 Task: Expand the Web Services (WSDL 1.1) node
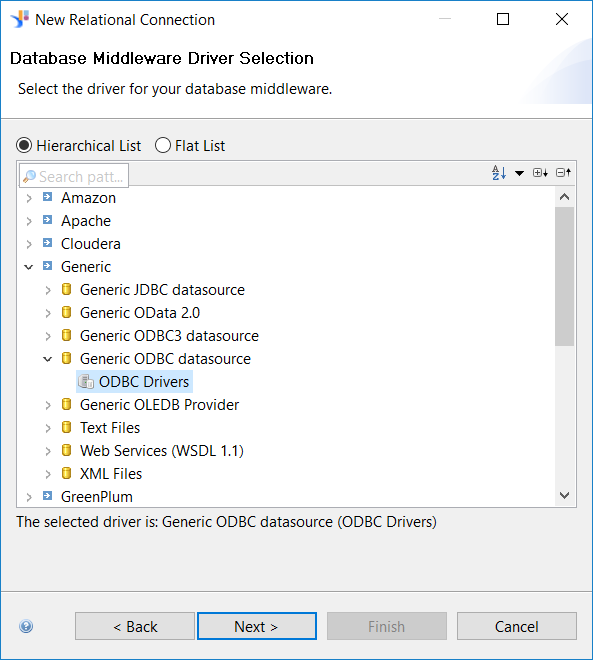click(x=48, y=451)
